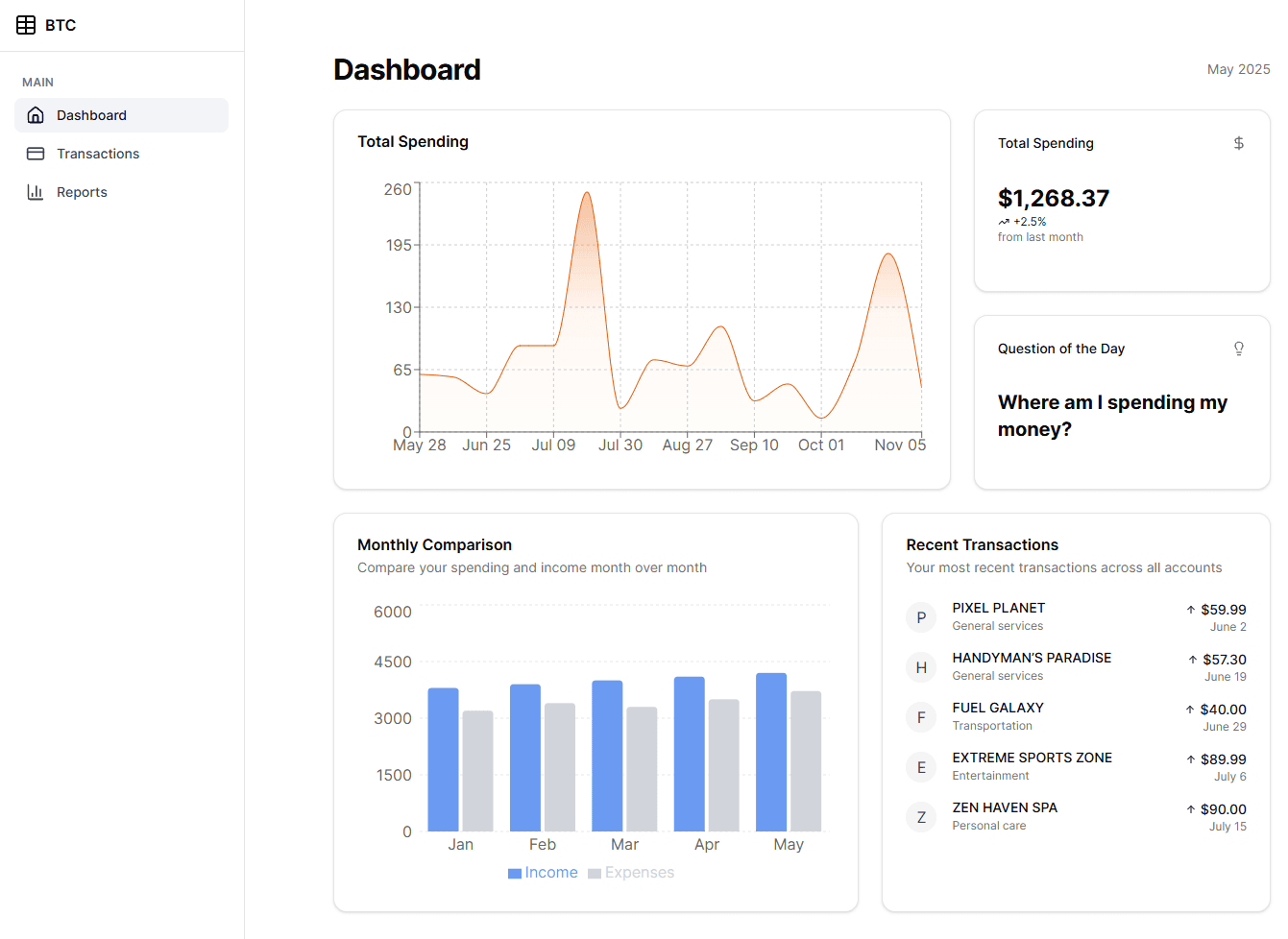This screenshot has width=1288, height=939.
Task: Click the BTC grid logo icon
Action: coord(26,24)
